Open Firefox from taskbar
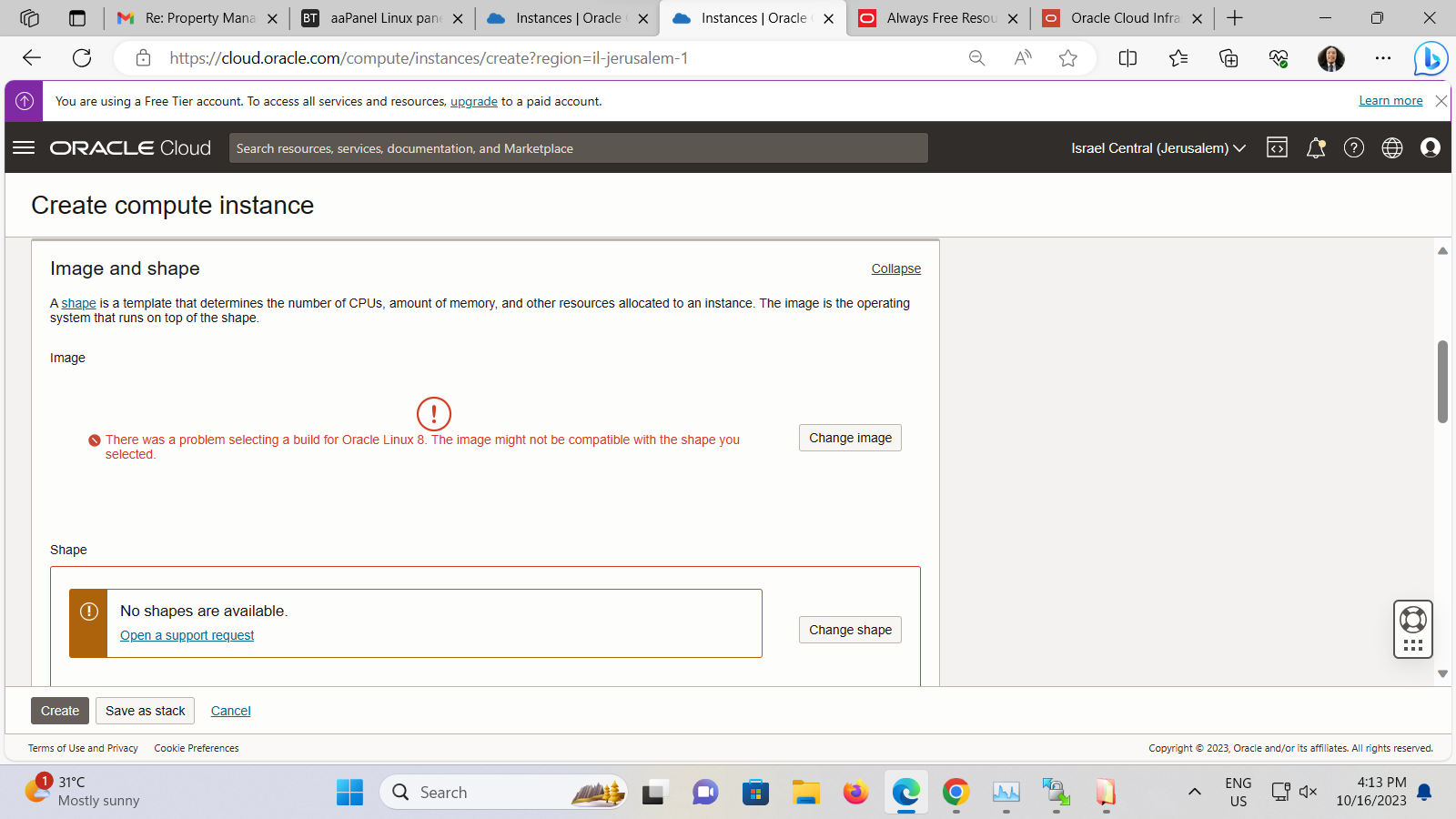The width and height of the screenshot is (1456, 819). 855,792
